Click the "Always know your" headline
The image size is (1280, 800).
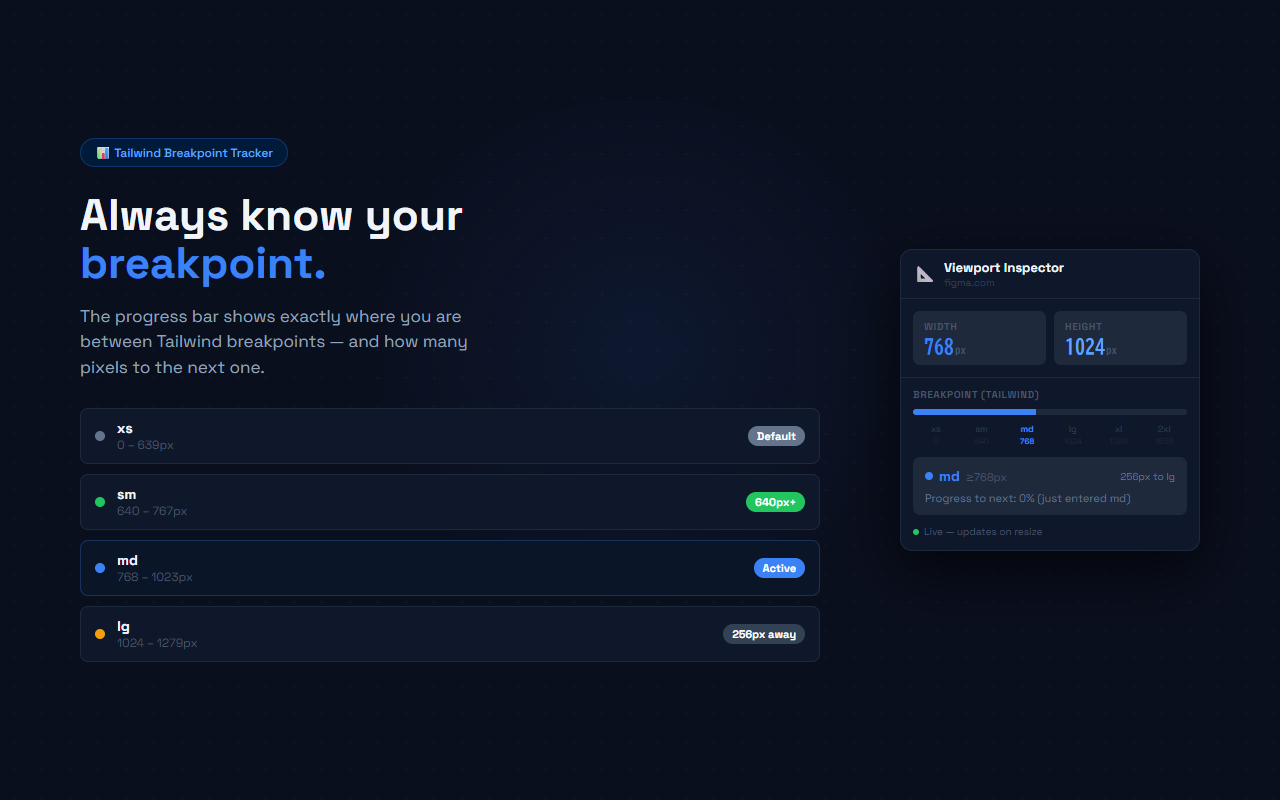(271, 216)
